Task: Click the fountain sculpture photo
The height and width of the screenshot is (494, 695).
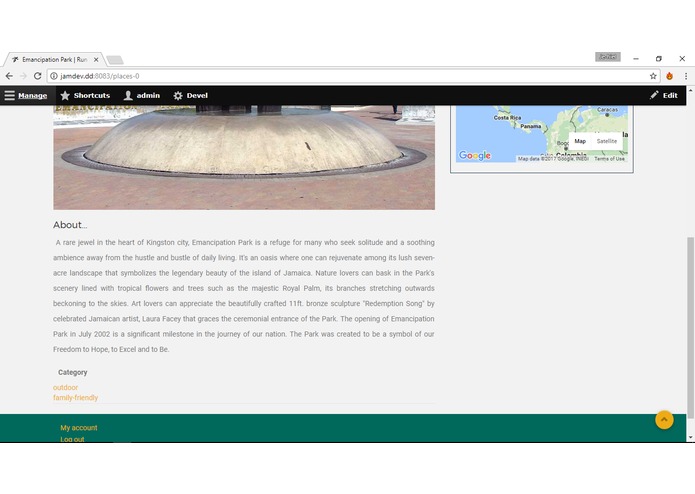Action: (x=244, y=157)
